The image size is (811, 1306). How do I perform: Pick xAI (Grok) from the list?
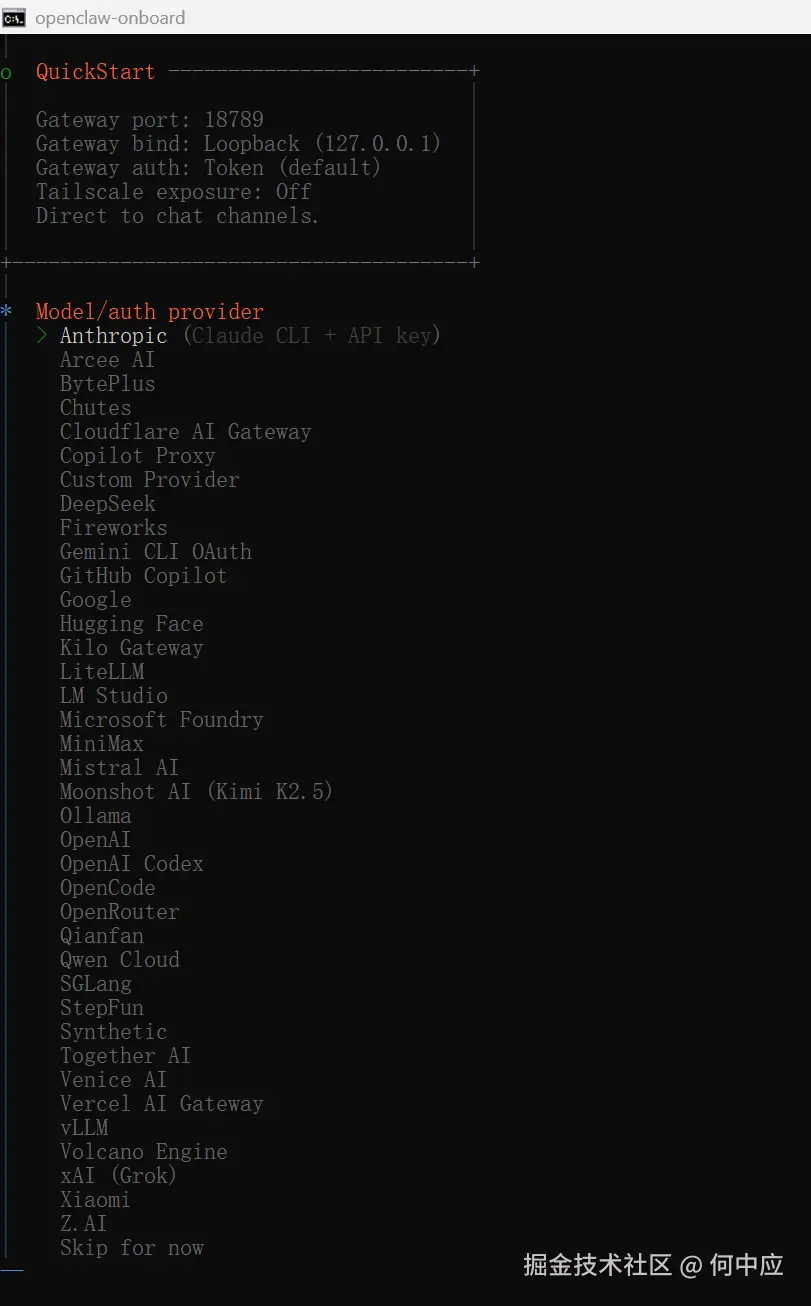pos(118,1176)
